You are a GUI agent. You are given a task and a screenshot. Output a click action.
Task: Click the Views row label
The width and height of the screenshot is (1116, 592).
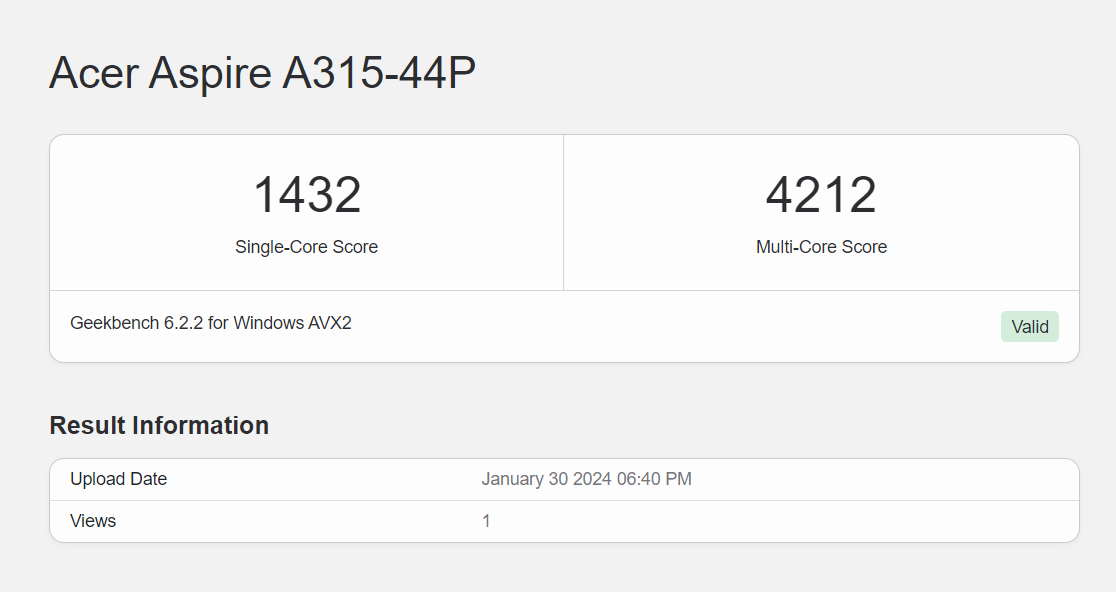click(x=93, y=521)
